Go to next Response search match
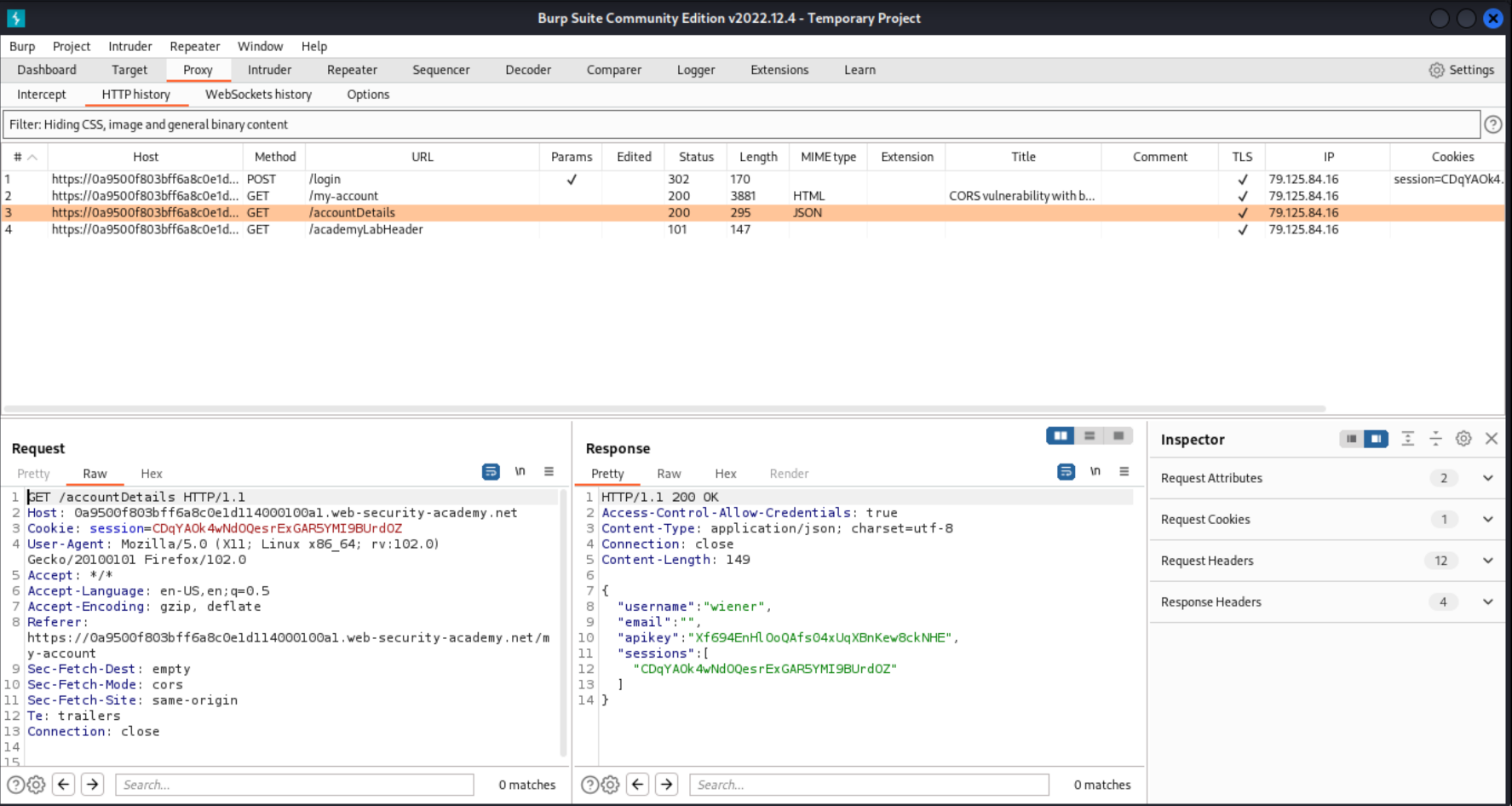Viewport: 1512px width, 806px height. coord(667,784)
